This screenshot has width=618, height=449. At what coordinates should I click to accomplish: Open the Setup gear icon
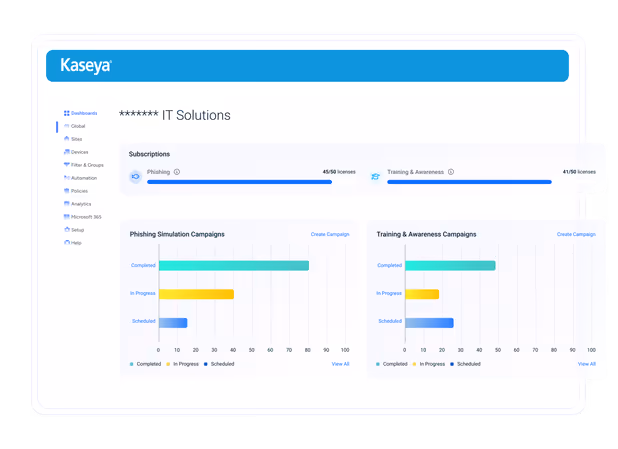(67, 229)
